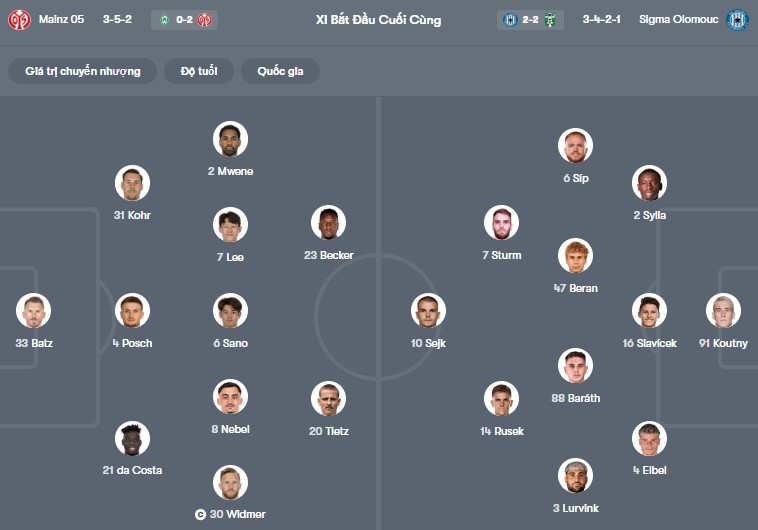Open the 0-2 previous match result
This screenshot has height=530, width=758.
pos(185,20)
